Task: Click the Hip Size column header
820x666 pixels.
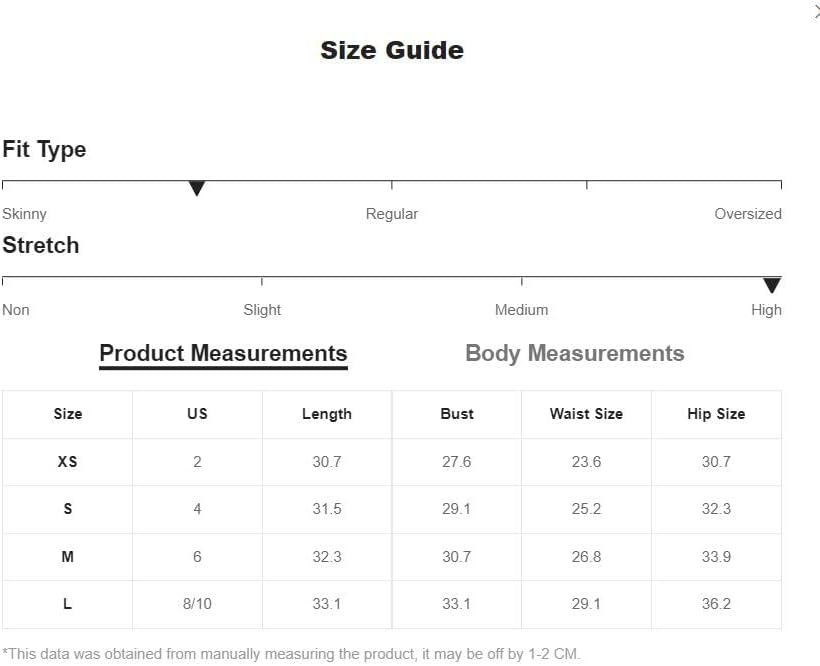Action: (716, 414)
